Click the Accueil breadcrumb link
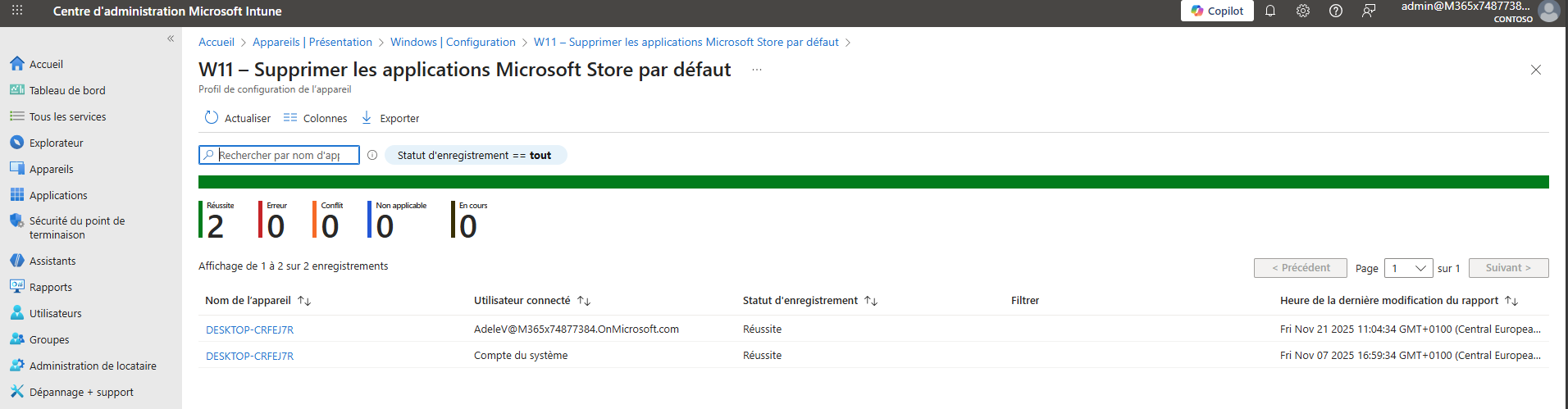 pos(217,42)
